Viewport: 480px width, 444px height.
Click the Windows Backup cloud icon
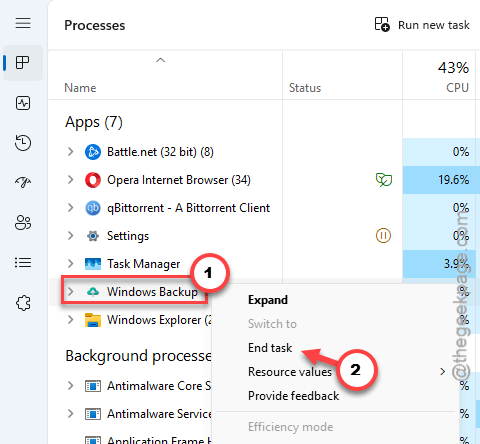point(93,292)
